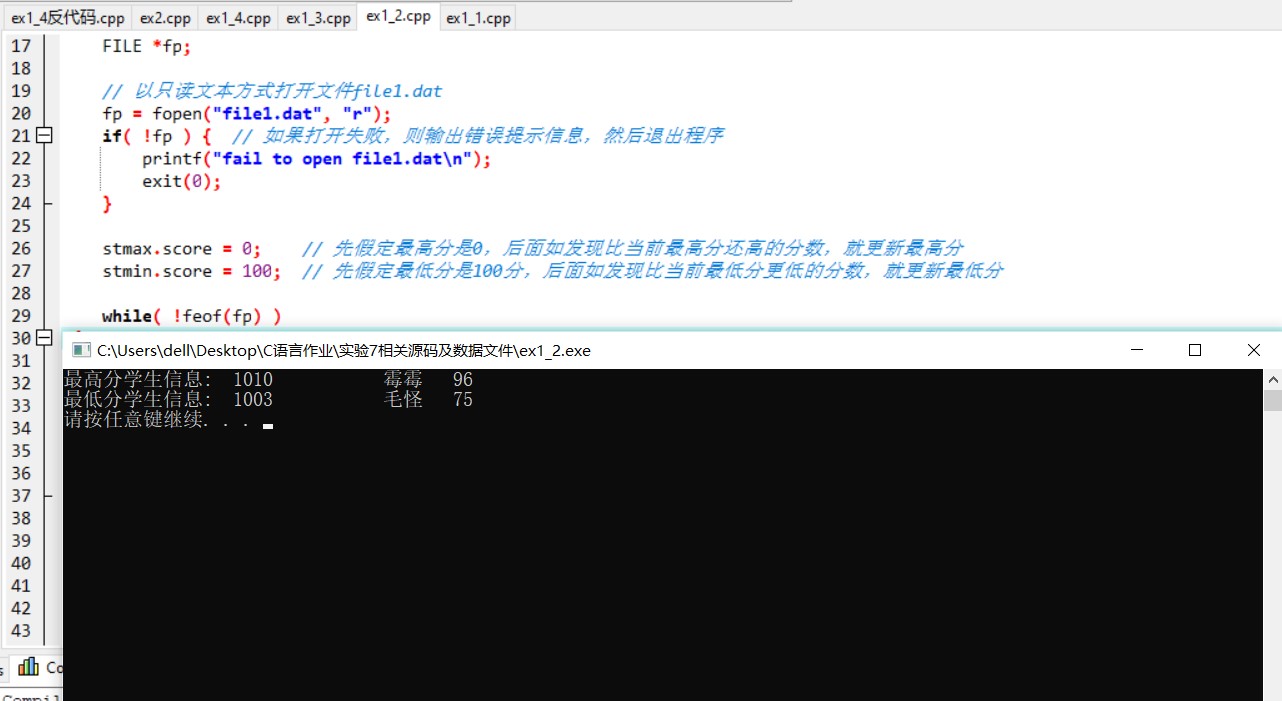The image size is (1282, 701).
Task: Select the ex1_3.cpp tab
Action: click(318, 18)
